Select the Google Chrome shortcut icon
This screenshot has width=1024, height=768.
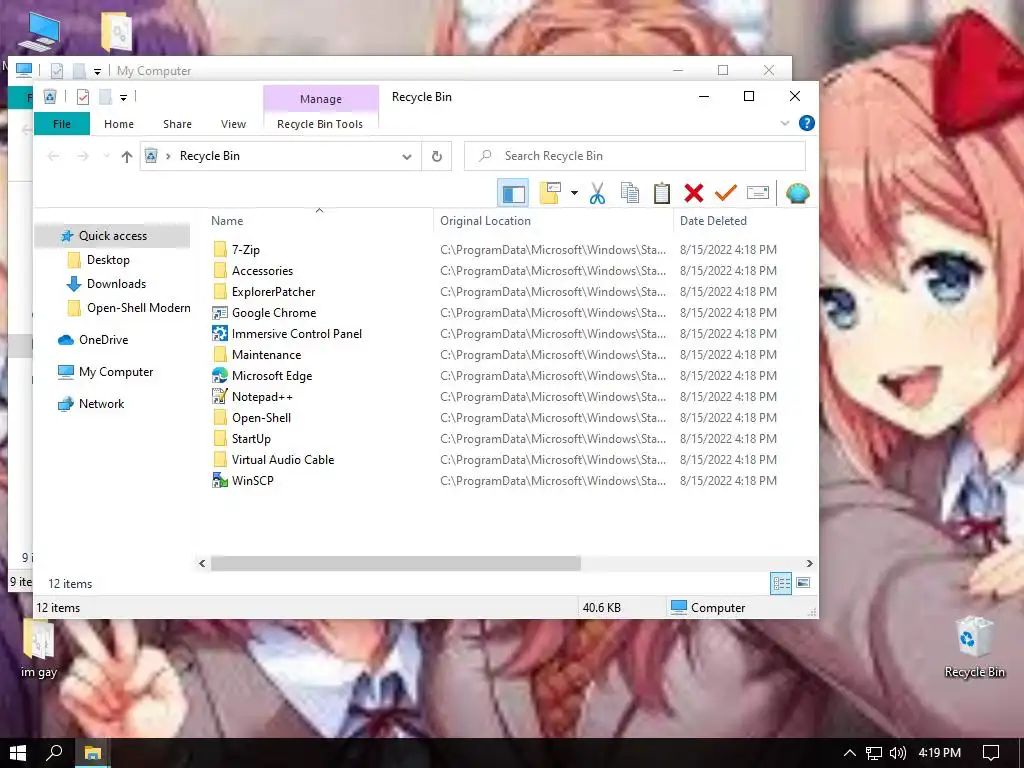[220, 313]
